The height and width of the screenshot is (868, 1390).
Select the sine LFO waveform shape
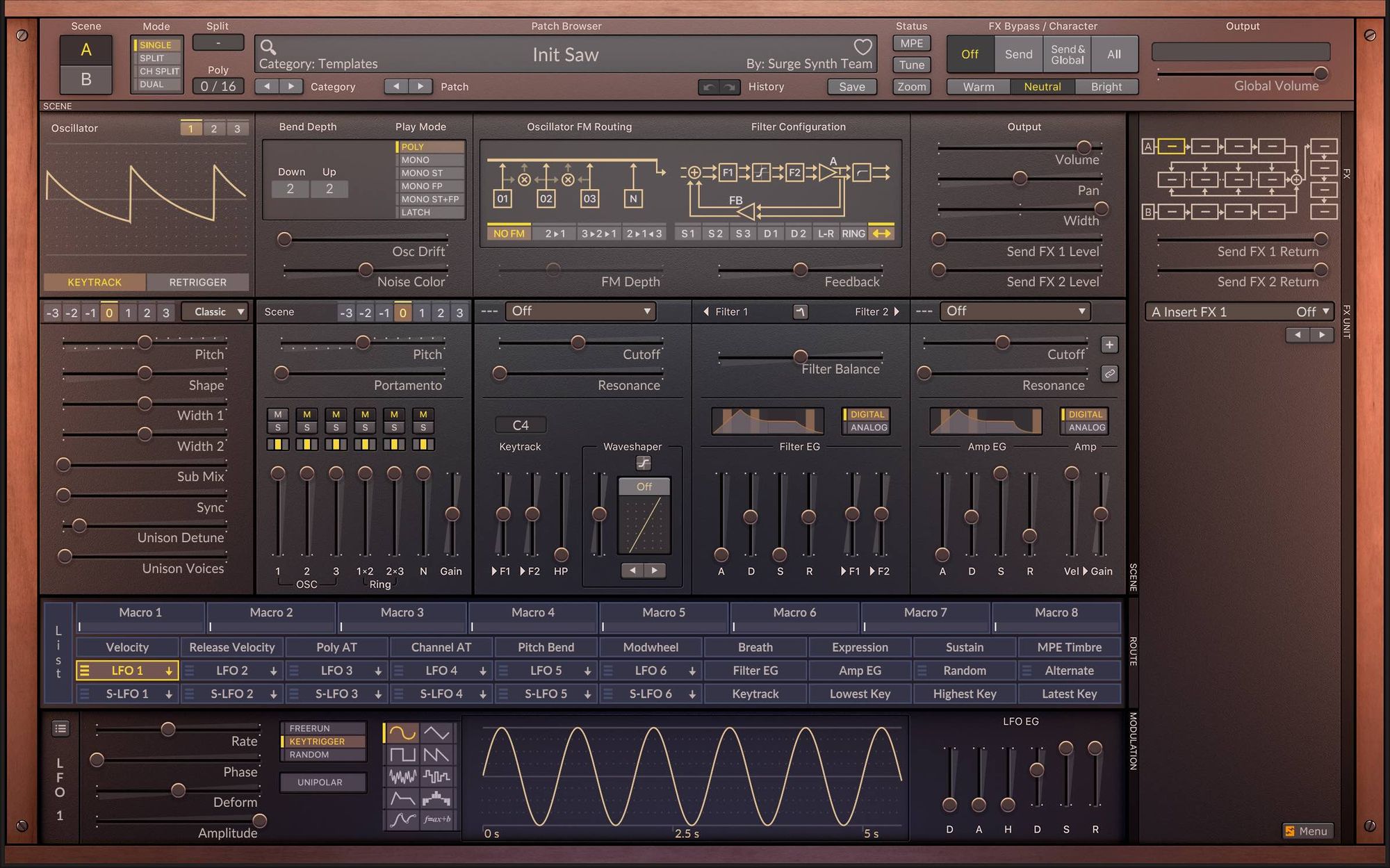point(403,732)
